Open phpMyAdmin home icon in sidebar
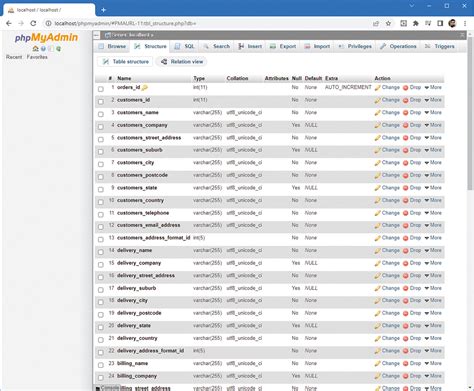474x391 pixels. [x=35, y=49]
